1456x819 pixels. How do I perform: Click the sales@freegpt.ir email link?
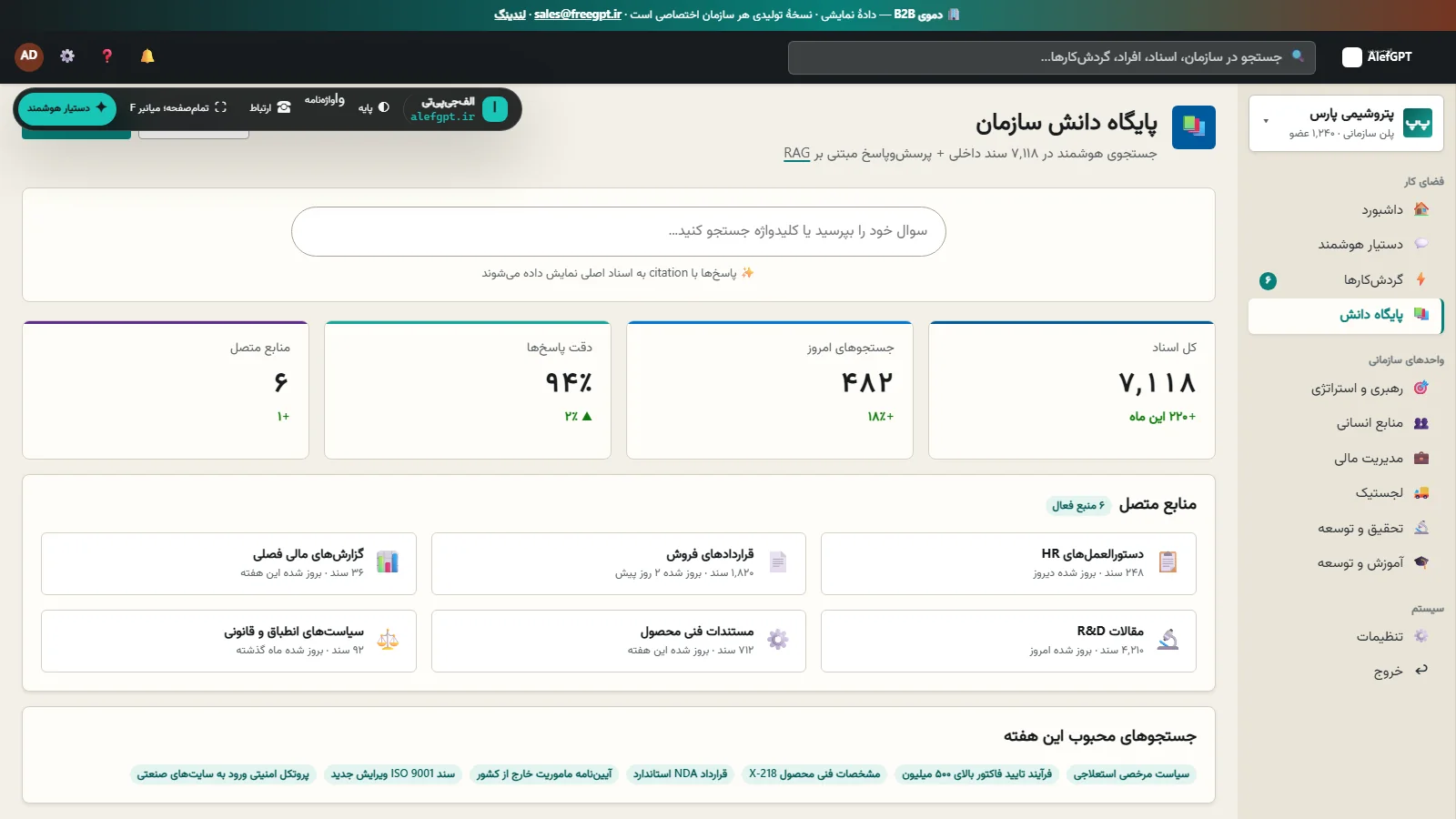[x=578, y=15]
